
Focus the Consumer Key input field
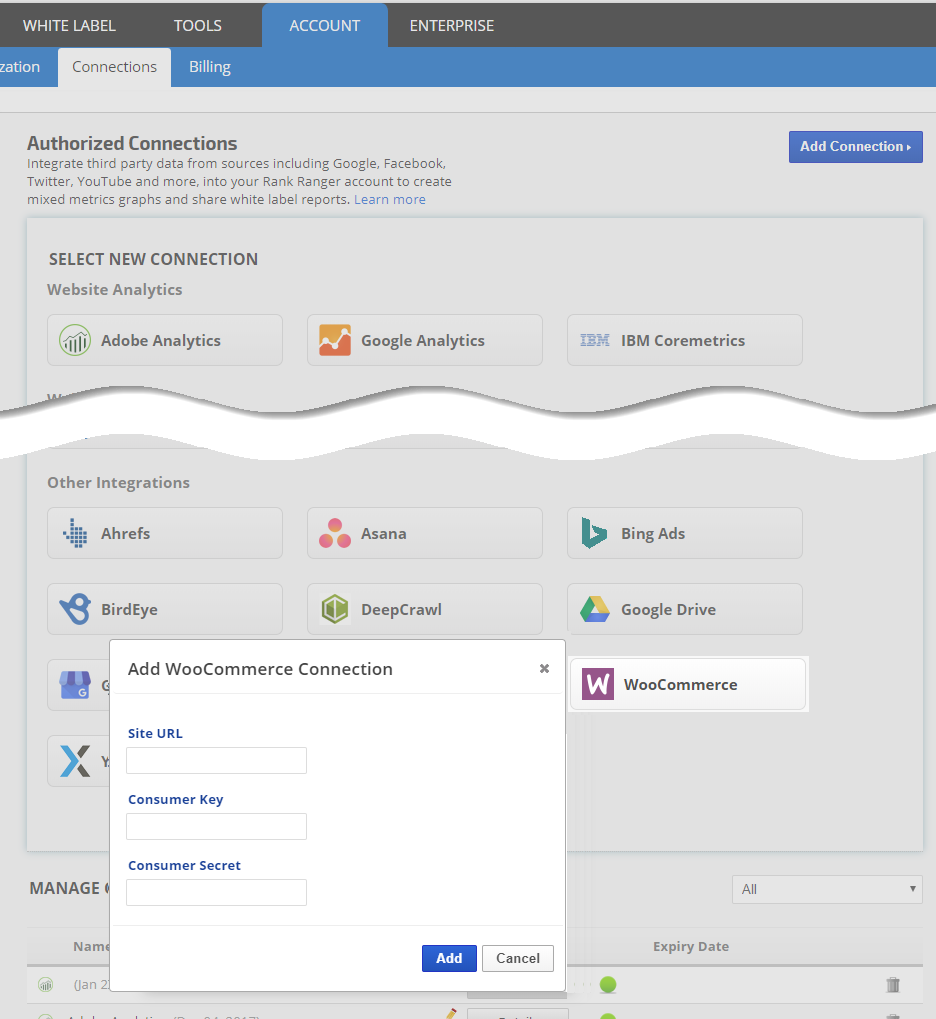216,827
